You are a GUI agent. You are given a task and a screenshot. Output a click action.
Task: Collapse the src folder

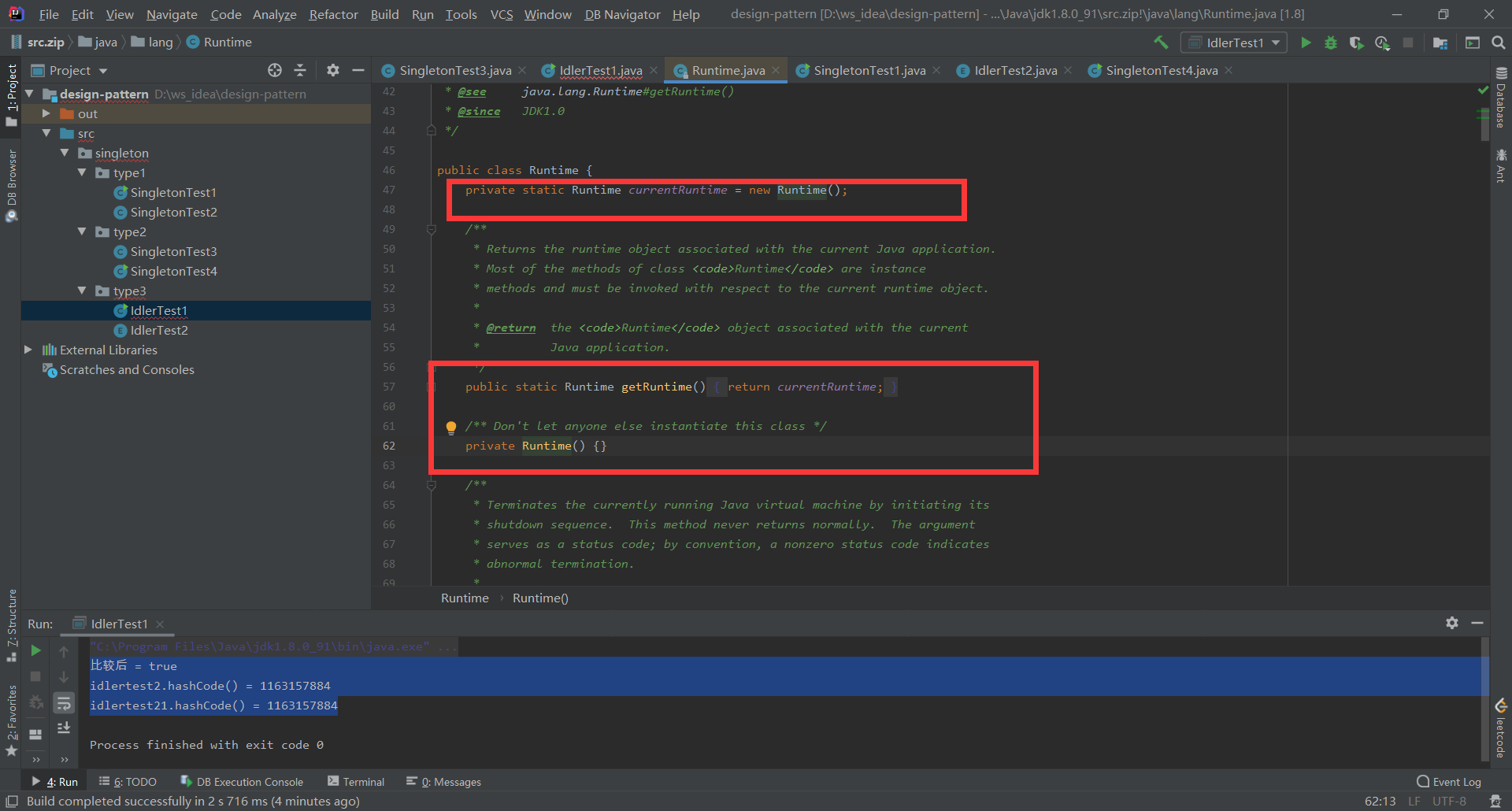tap(46, 133)
